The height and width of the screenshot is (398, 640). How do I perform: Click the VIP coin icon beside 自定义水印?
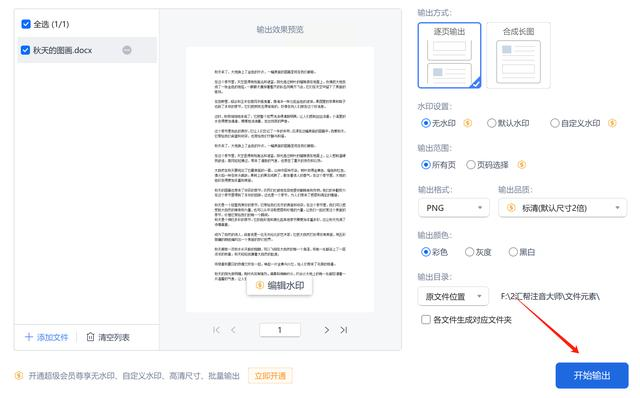[612, 123]
